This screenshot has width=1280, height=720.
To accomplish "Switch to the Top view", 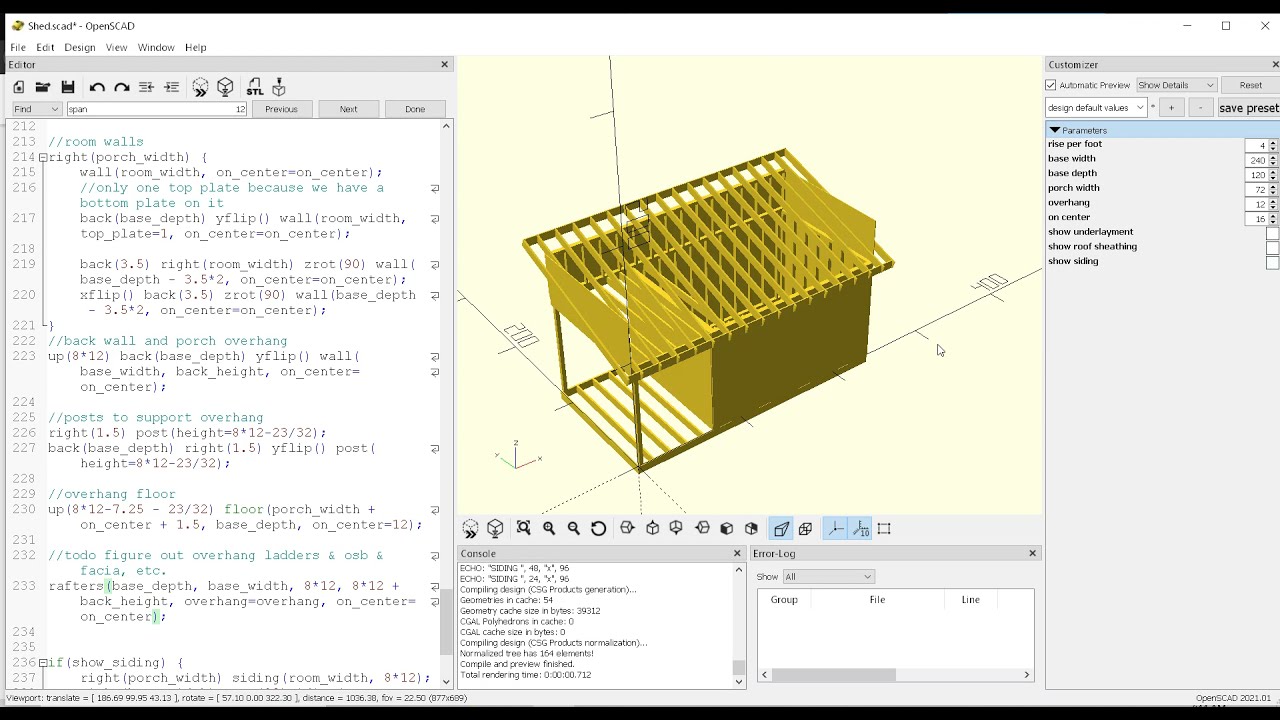I will click(x=652, y=528).
